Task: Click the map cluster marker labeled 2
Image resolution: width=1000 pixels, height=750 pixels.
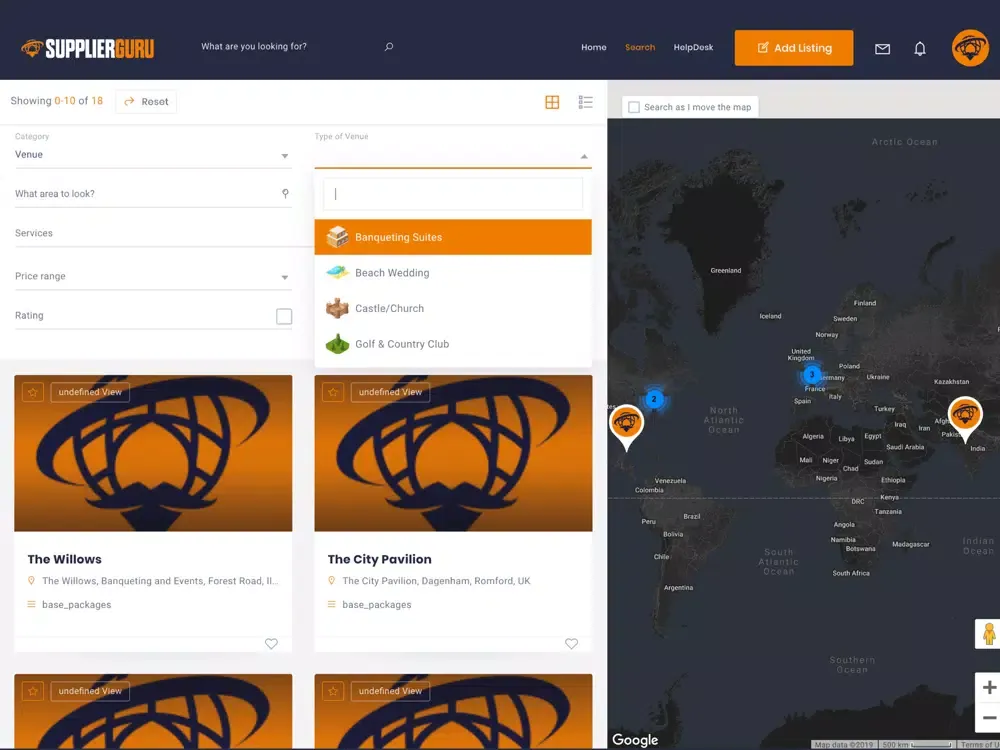Action: tap(654, 399)
